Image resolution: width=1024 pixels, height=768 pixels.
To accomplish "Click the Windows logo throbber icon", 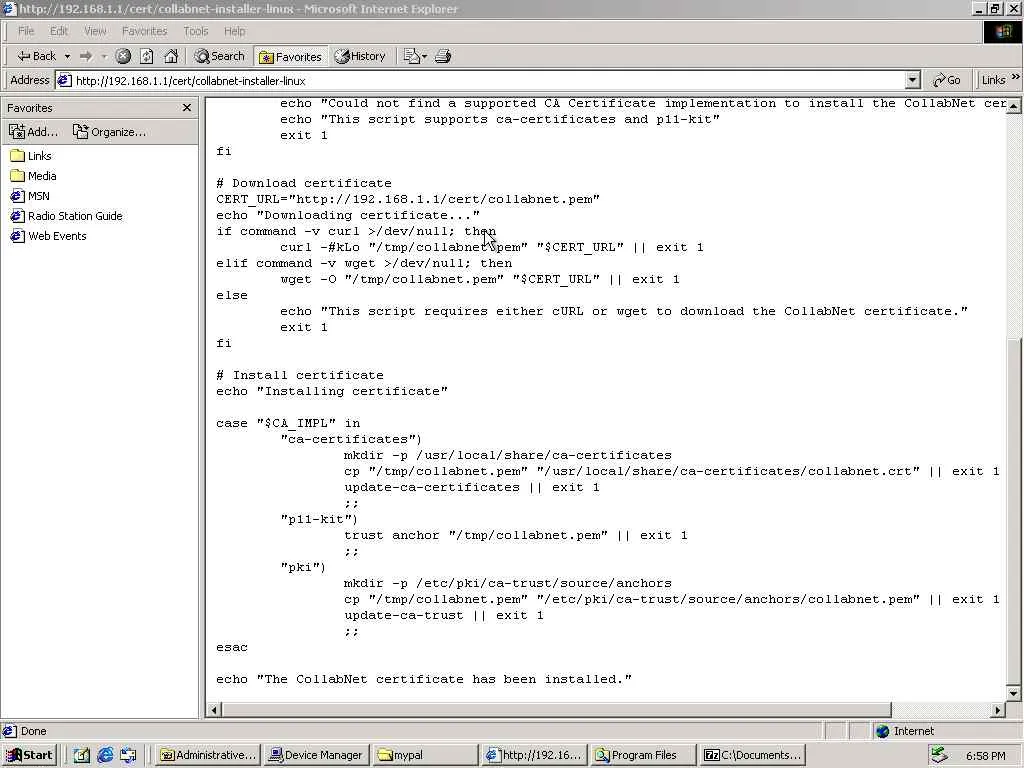I will point(1002,32).
